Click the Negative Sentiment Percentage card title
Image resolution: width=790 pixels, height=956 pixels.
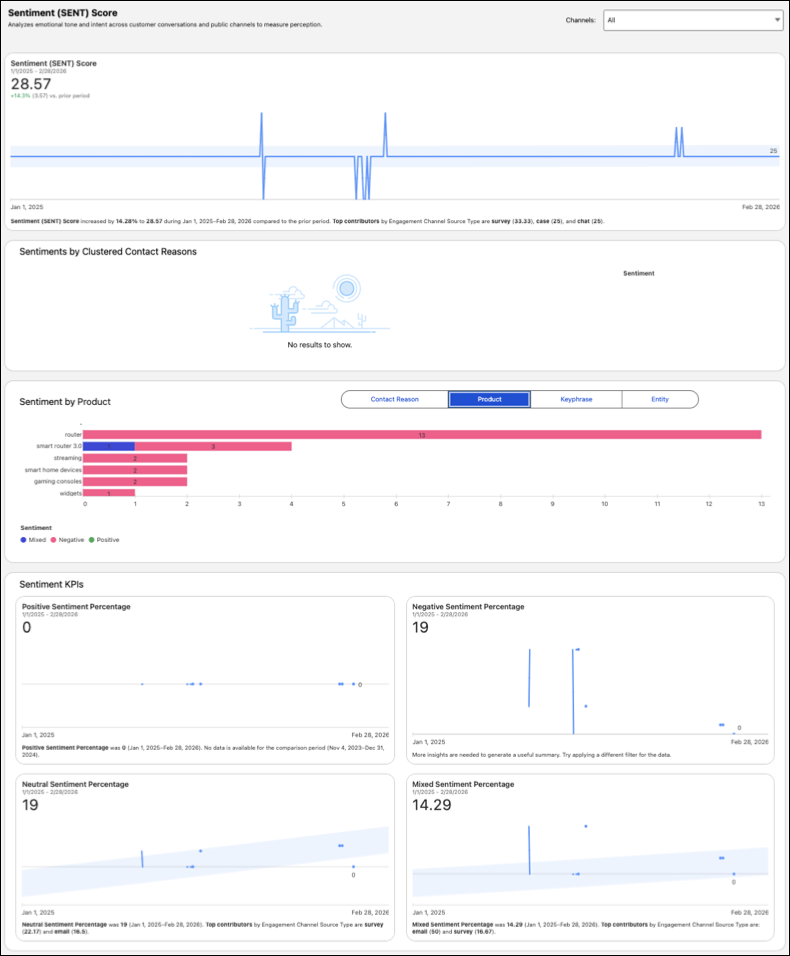pos(468,607)
